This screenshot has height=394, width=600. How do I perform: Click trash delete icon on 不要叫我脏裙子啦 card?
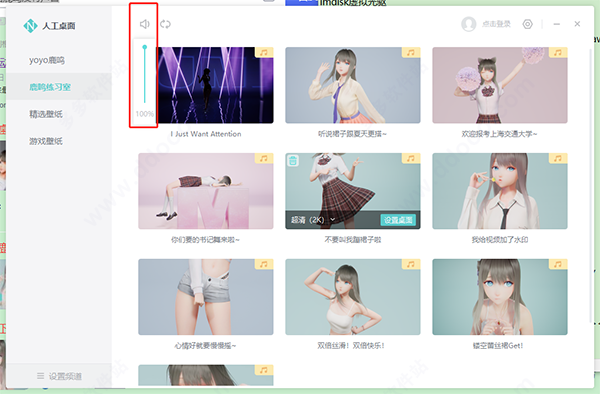tap(293, 160)
